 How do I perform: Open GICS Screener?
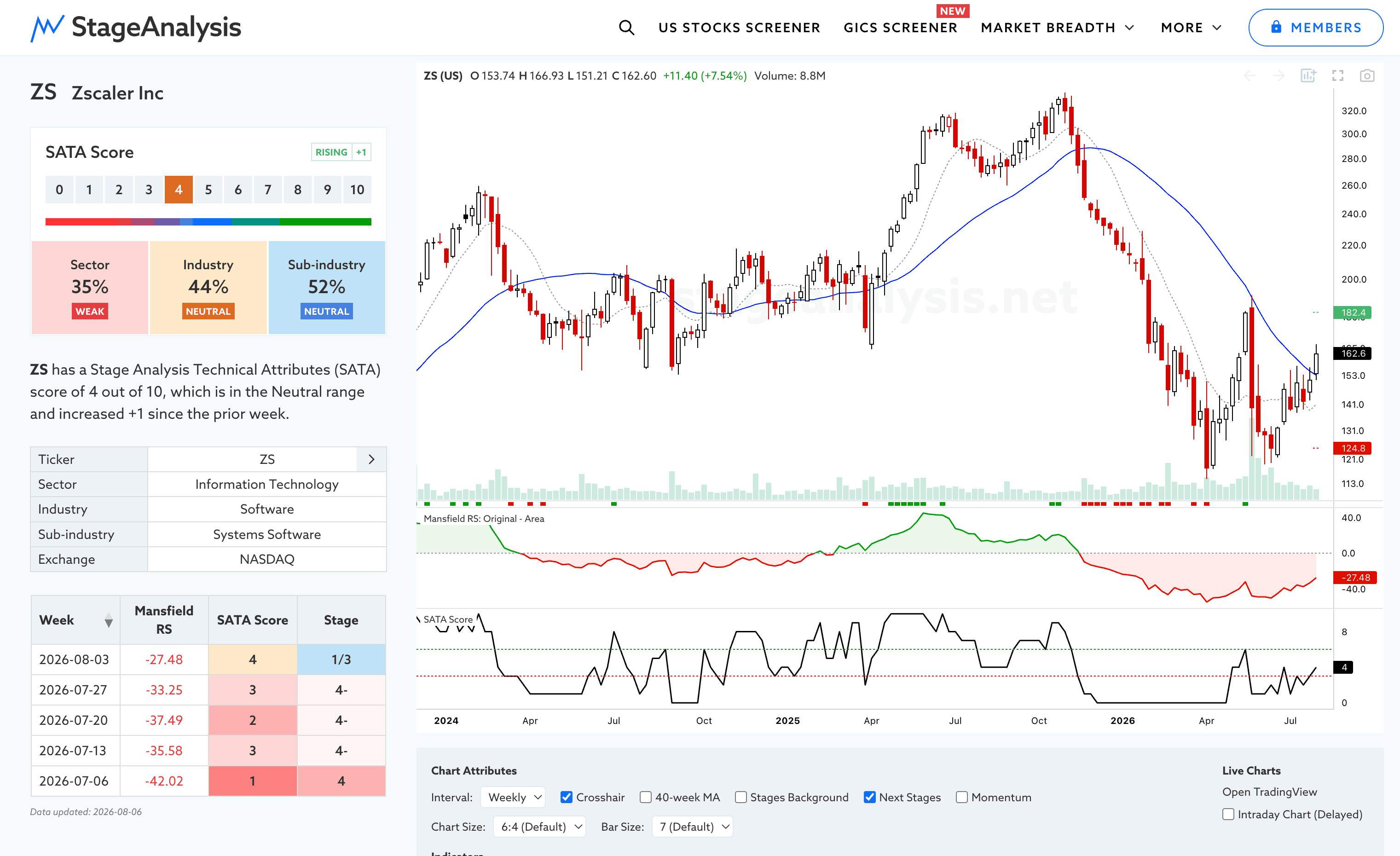pyautogui.click(x=900, y=27)
